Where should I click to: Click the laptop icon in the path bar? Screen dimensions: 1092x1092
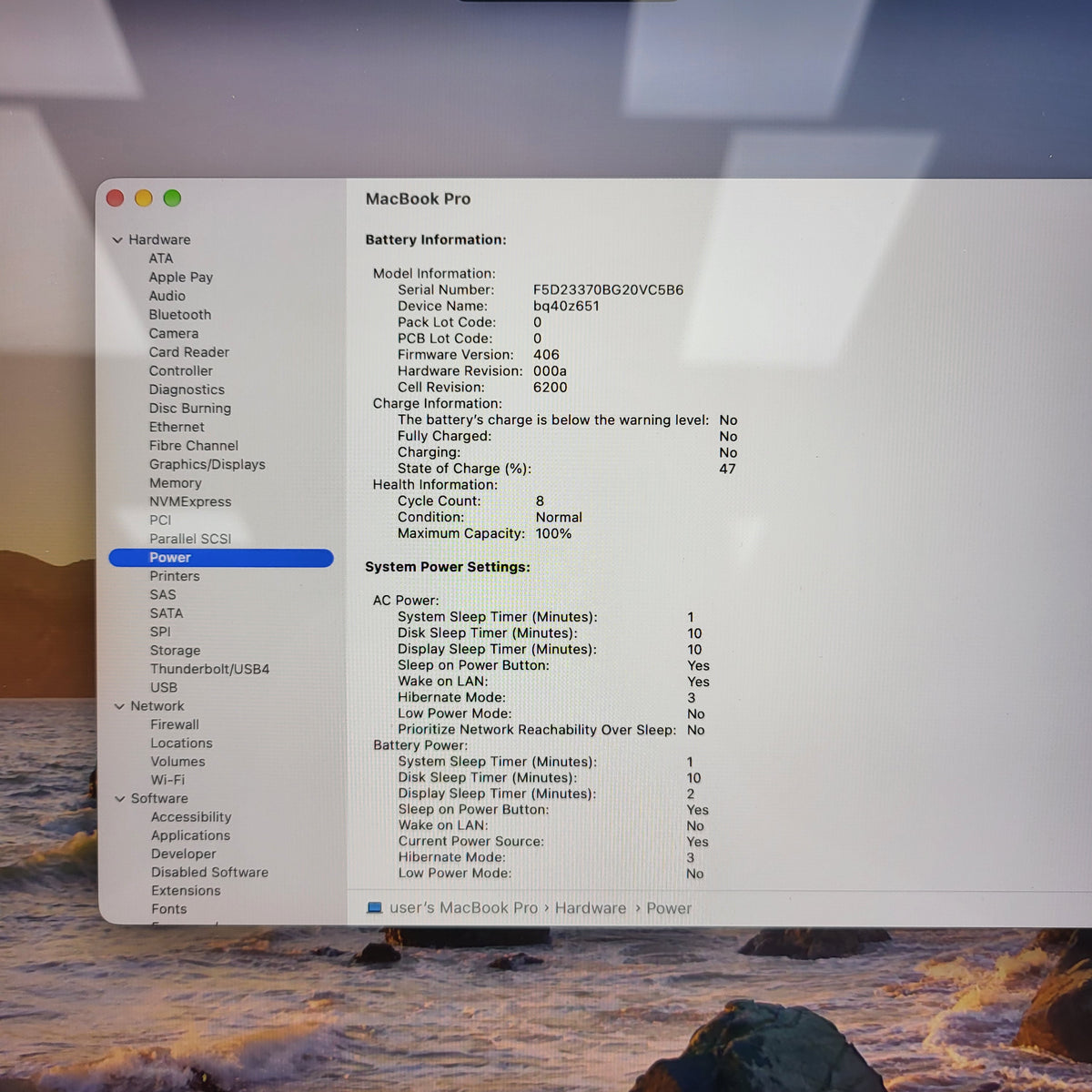[x=374, y=908]
